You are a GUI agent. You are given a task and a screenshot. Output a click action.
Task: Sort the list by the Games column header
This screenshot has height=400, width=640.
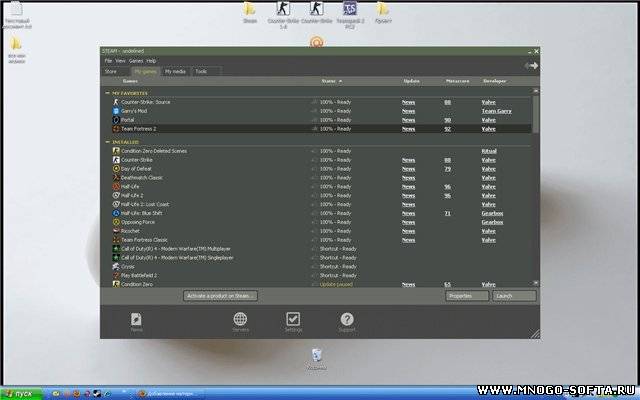[x=130, y=81]
